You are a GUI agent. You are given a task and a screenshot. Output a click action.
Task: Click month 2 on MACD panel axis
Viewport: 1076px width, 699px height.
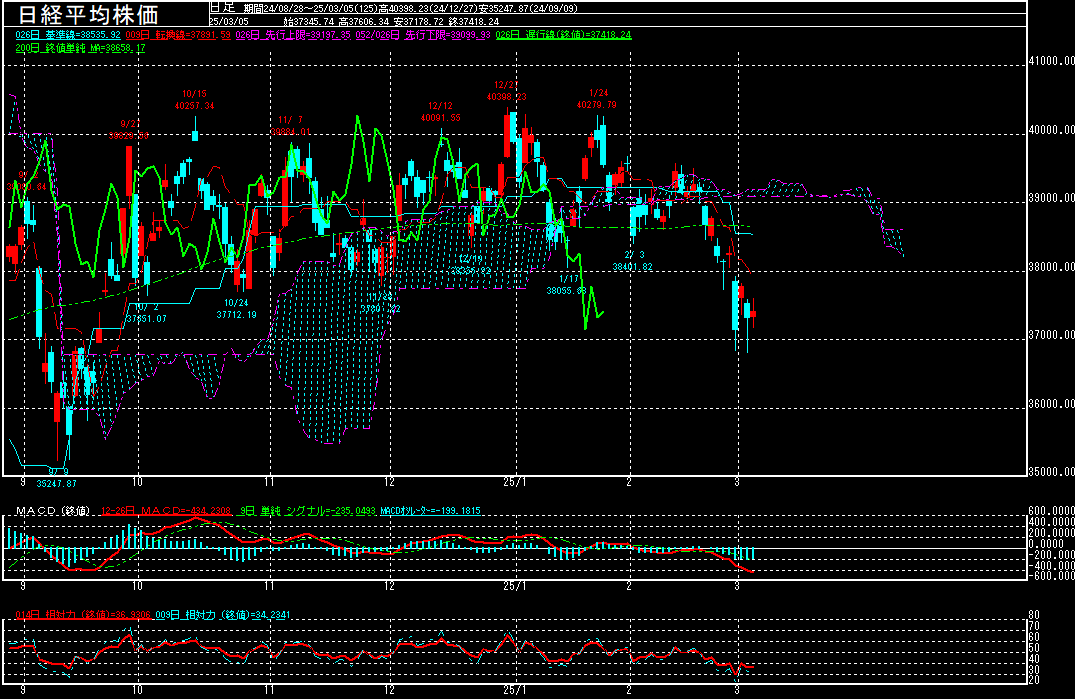coord(629,585)
